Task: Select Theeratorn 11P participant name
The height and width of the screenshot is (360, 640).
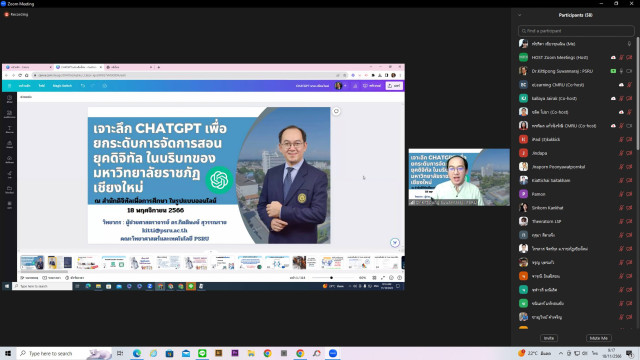Action: pos(546,222)
